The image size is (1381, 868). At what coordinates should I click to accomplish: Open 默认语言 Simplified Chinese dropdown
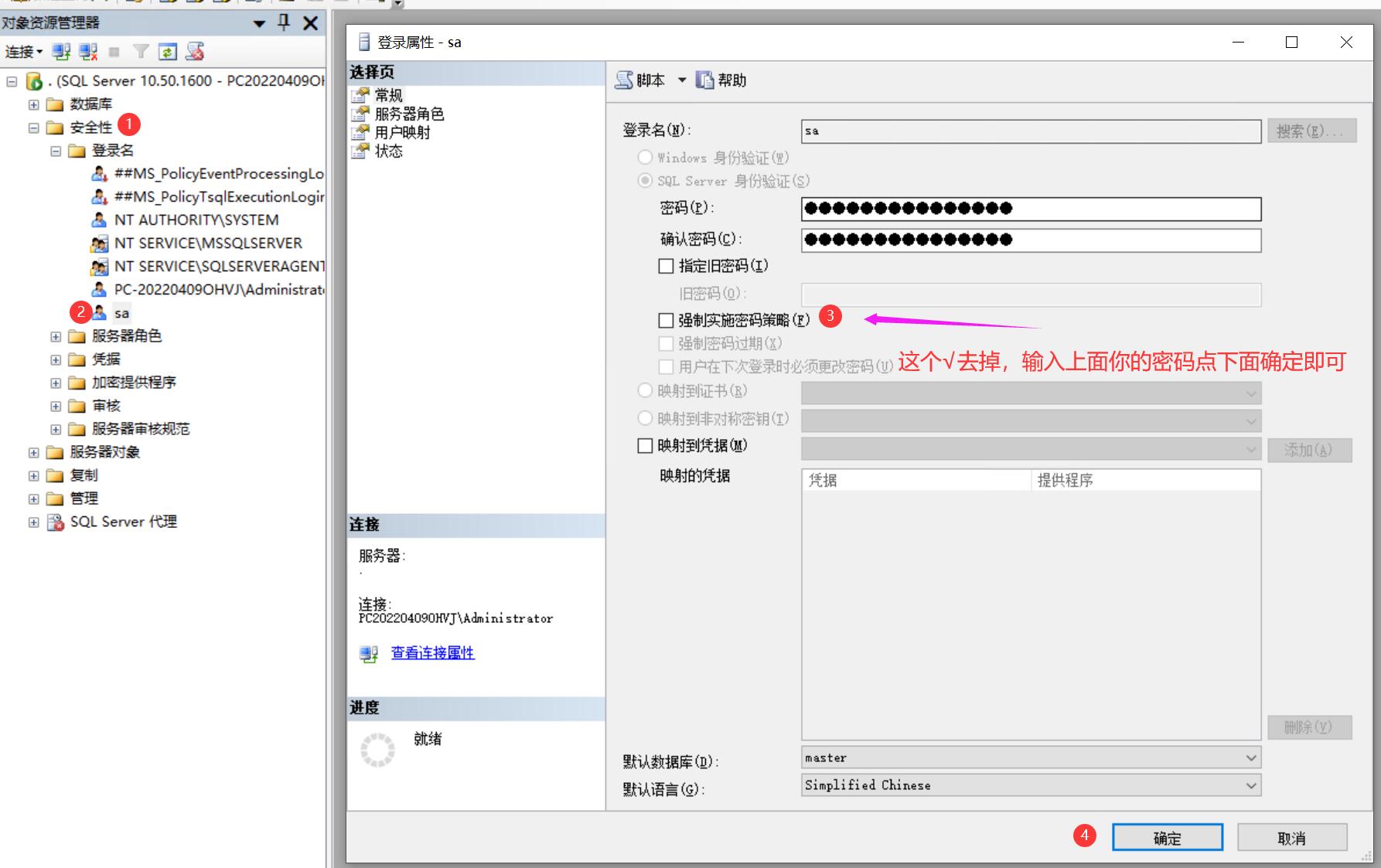click(1251, 785)
